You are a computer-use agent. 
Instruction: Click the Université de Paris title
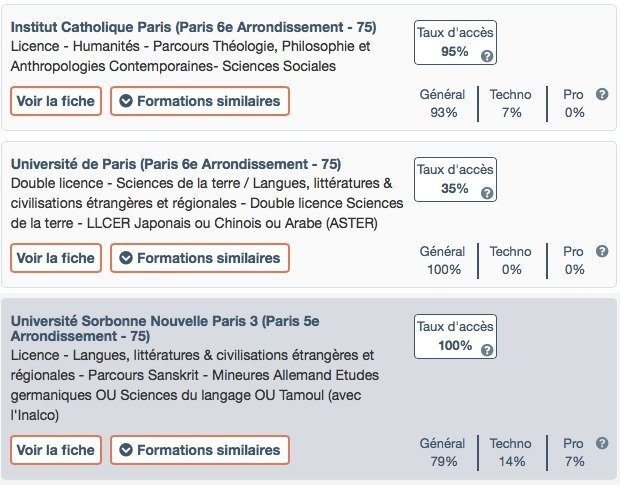pos(176,164)
